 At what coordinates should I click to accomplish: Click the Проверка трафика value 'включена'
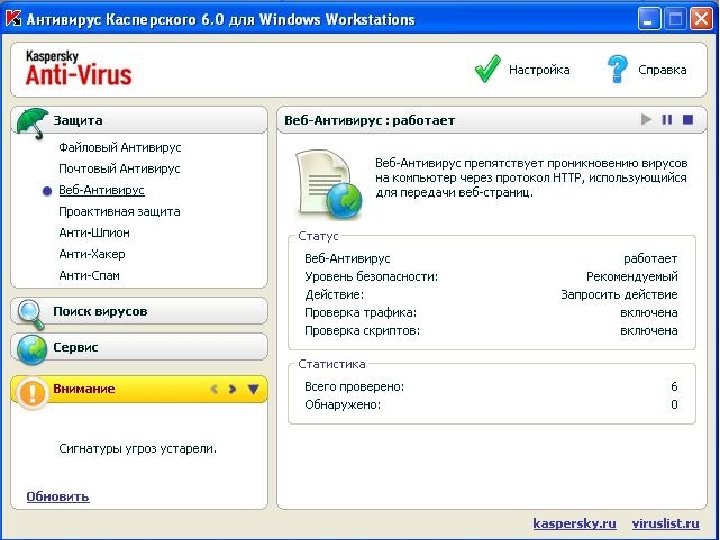(x=648, y=313)
